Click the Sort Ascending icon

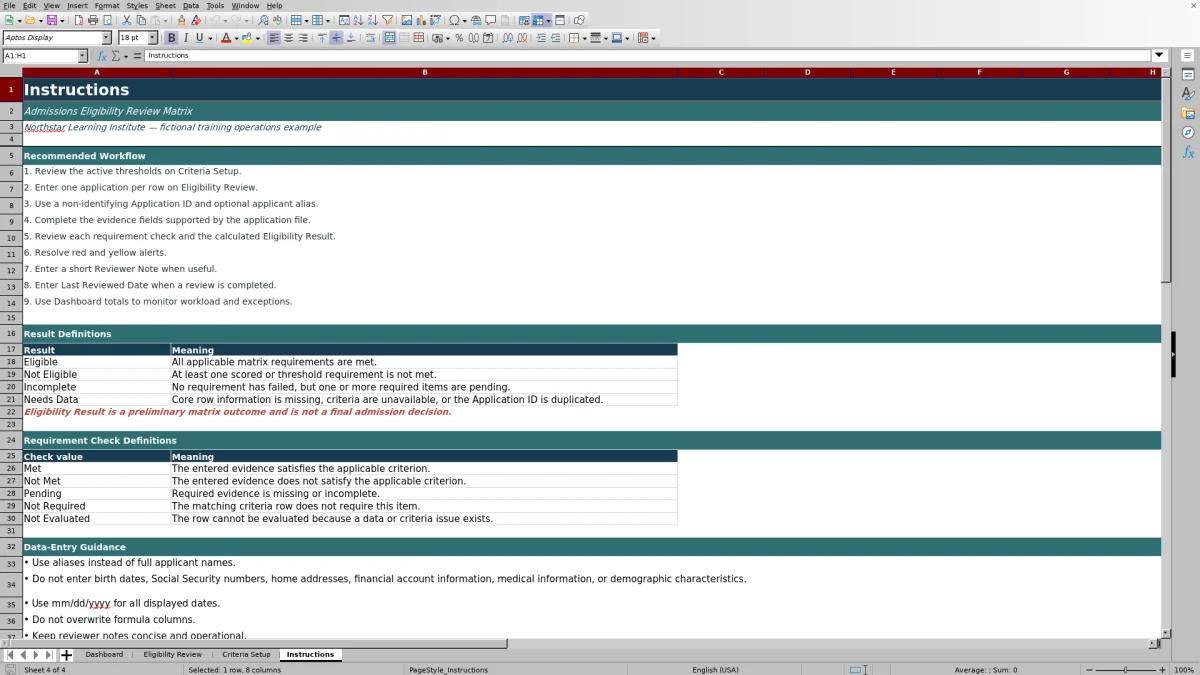358,20
